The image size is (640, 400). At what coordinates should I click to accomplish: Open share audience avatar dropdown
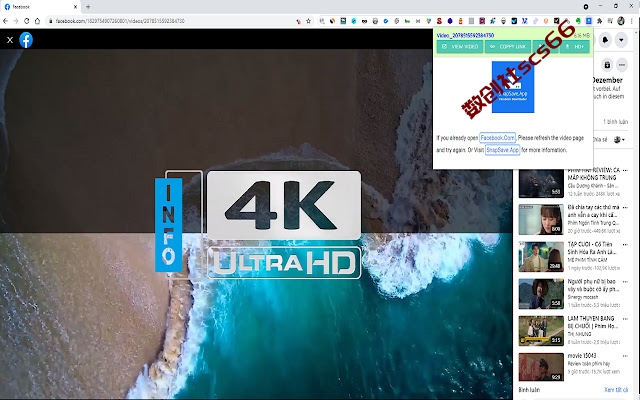click(620, 140)
